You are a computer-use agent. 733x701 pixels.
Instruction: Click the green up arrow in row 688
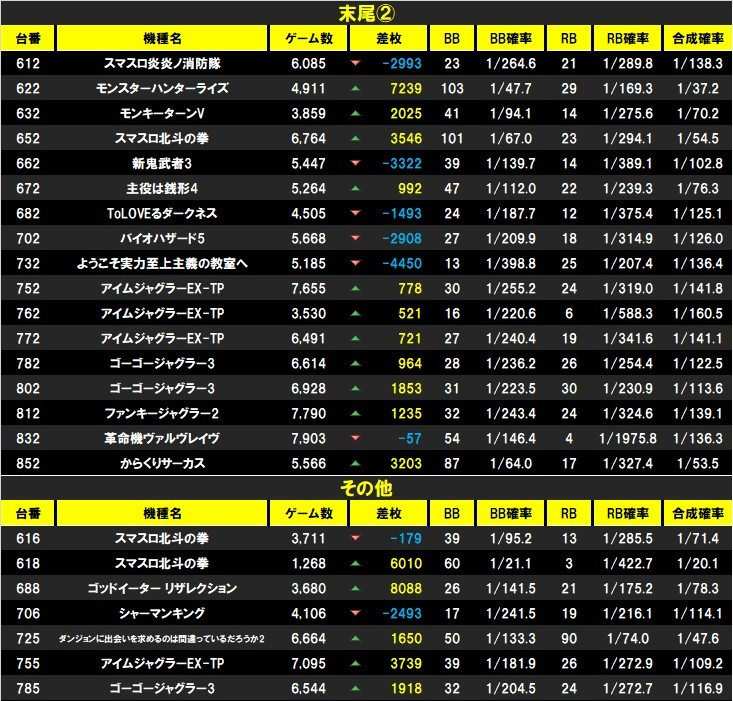tap(355, 588)
